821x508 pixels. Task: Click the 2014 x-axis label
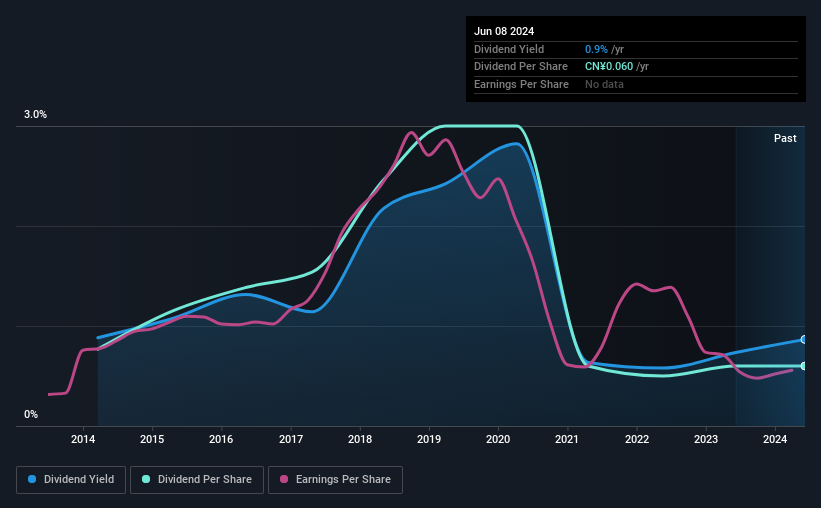pos(83,439)
